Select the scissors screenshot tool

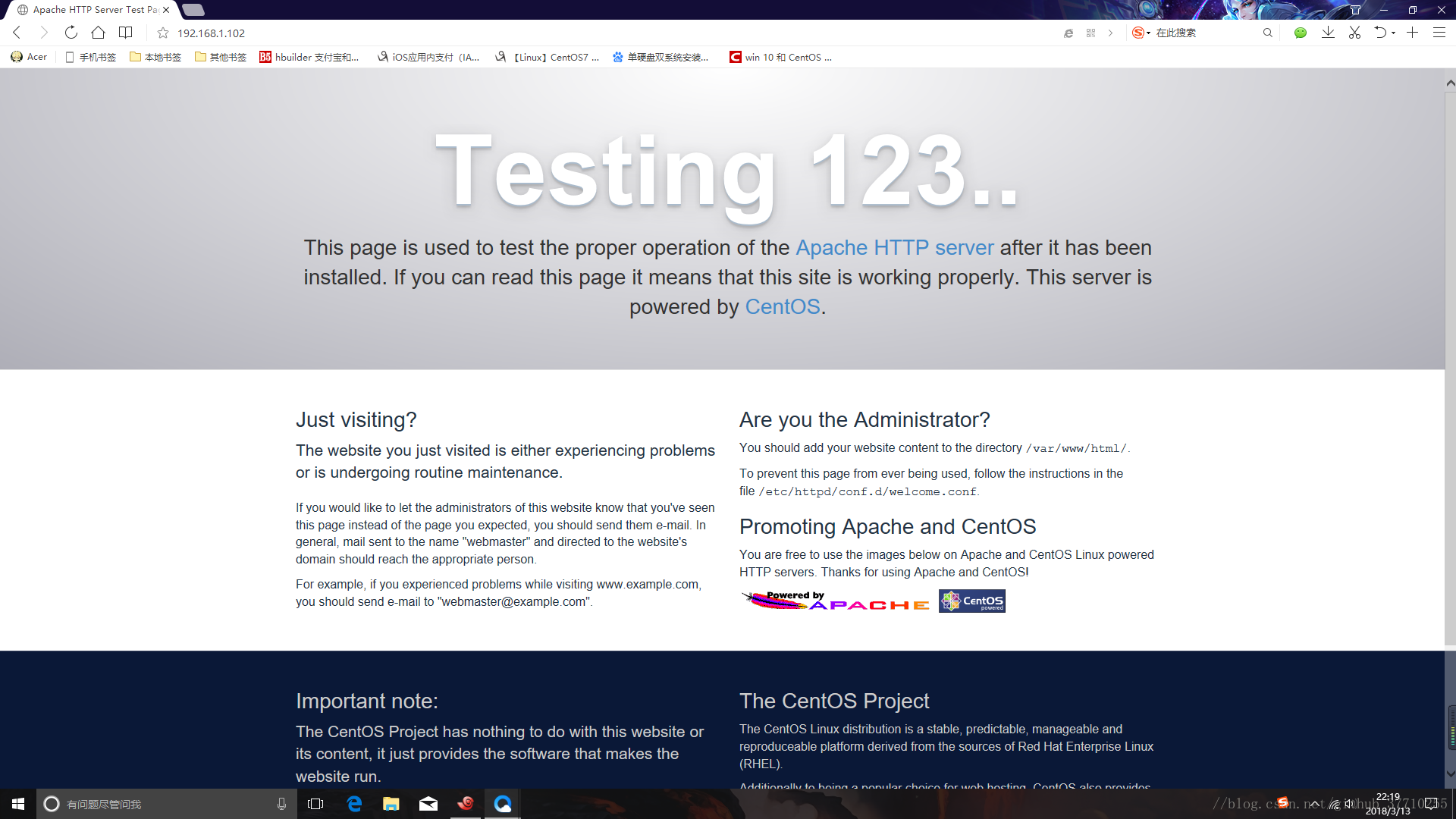1354,33
